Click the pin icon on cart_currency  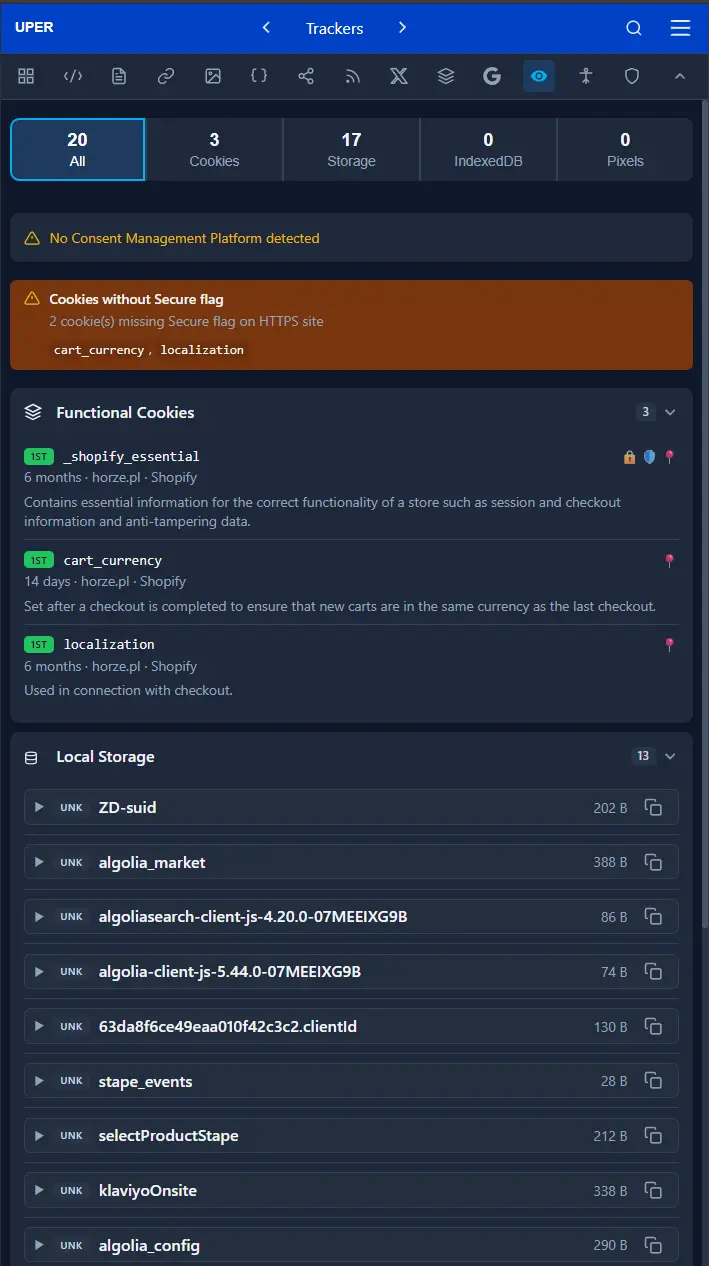[x=670, y=561]
